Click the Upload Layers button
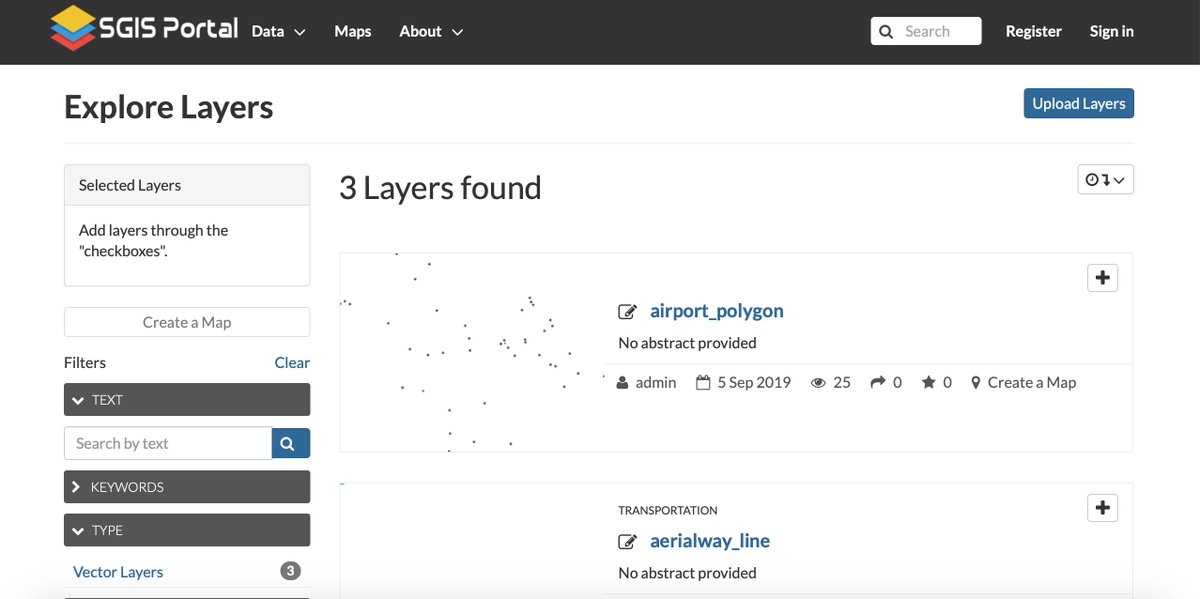The height and width of the screenshot is (599, 1200). click(x=1079, y=103)
